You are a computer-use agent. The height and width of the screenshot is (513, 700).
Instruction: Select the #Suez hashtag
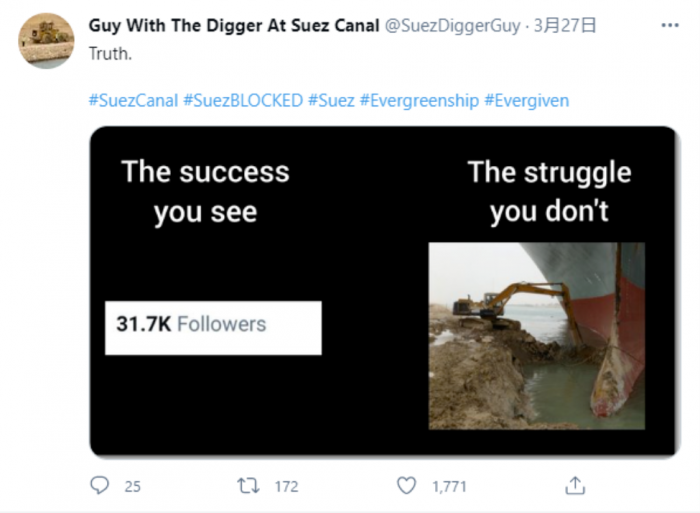[x=331, y=101]
